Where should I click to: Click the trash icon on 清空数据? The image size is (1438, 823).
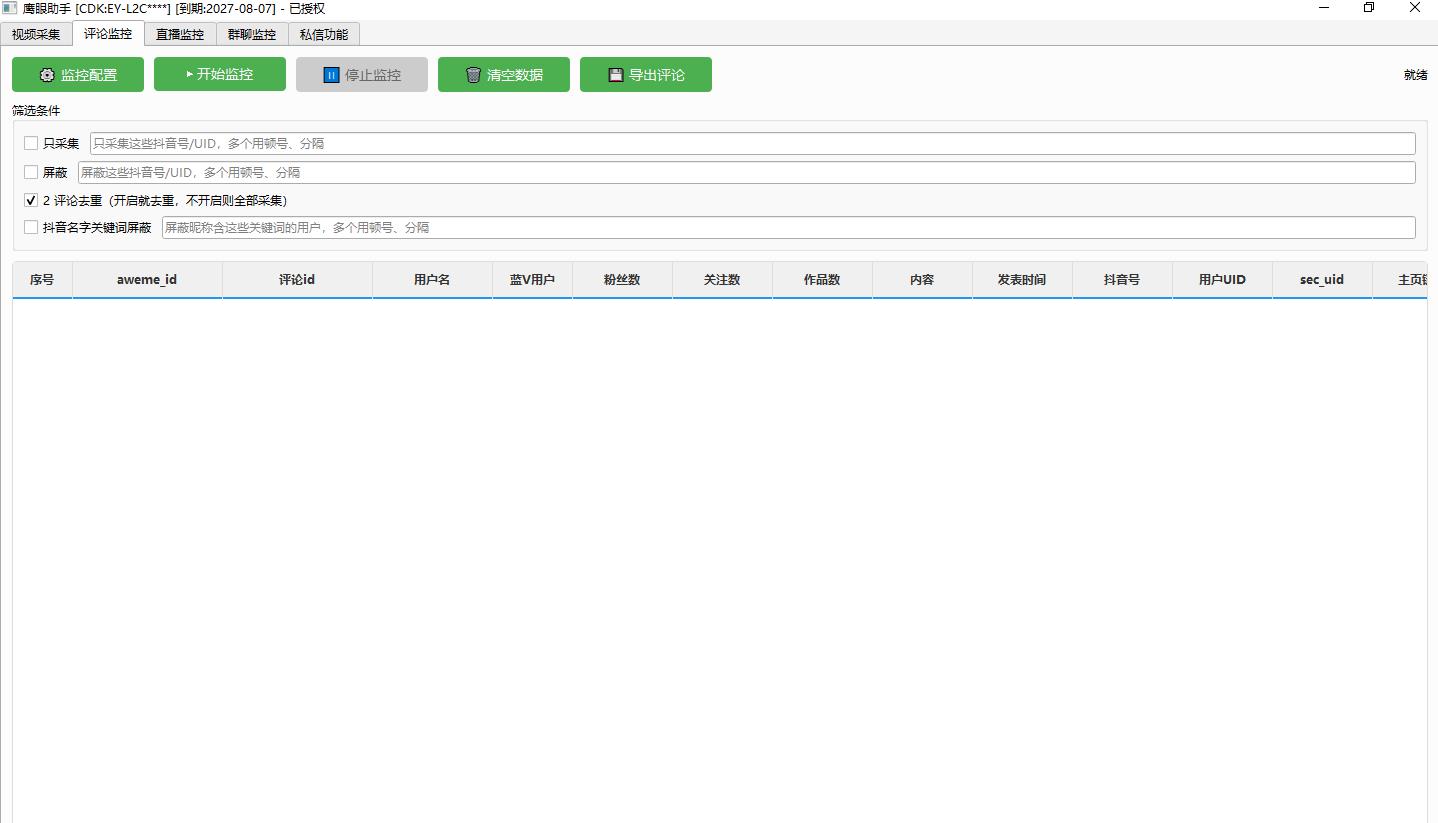click(473, 75)
